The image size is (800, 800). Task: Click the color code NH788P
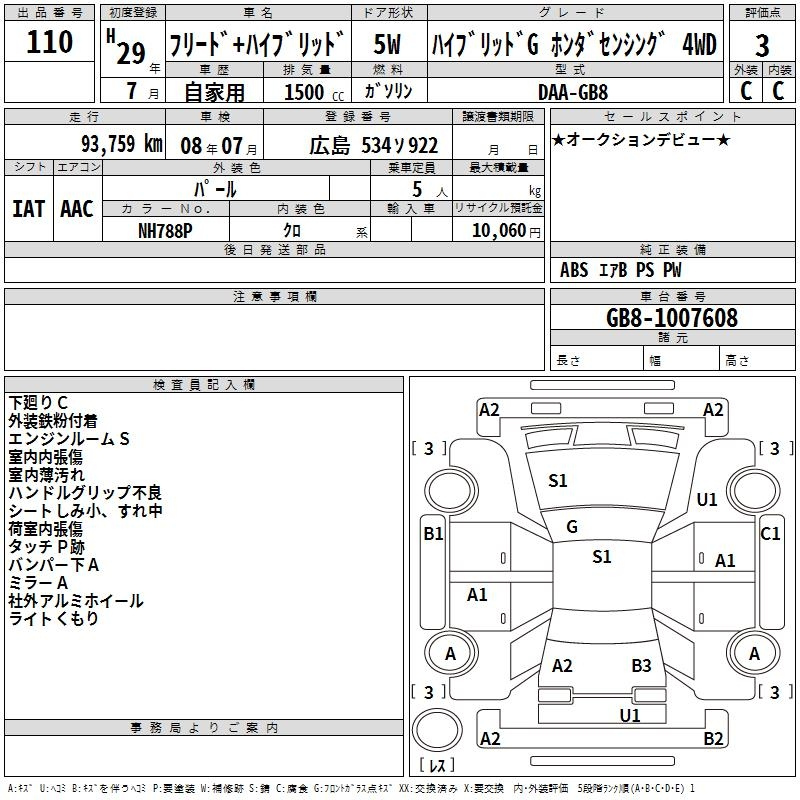(165, 230)
